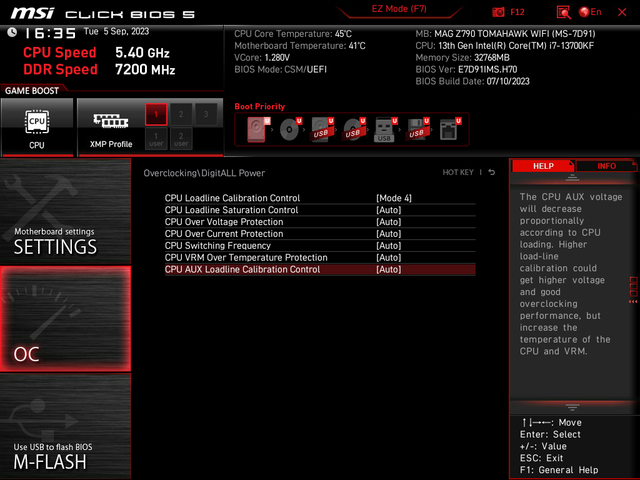The image size is (640, 480).
Task: Toggle the CPU Game Boost button
Action: tap(37, 127)
